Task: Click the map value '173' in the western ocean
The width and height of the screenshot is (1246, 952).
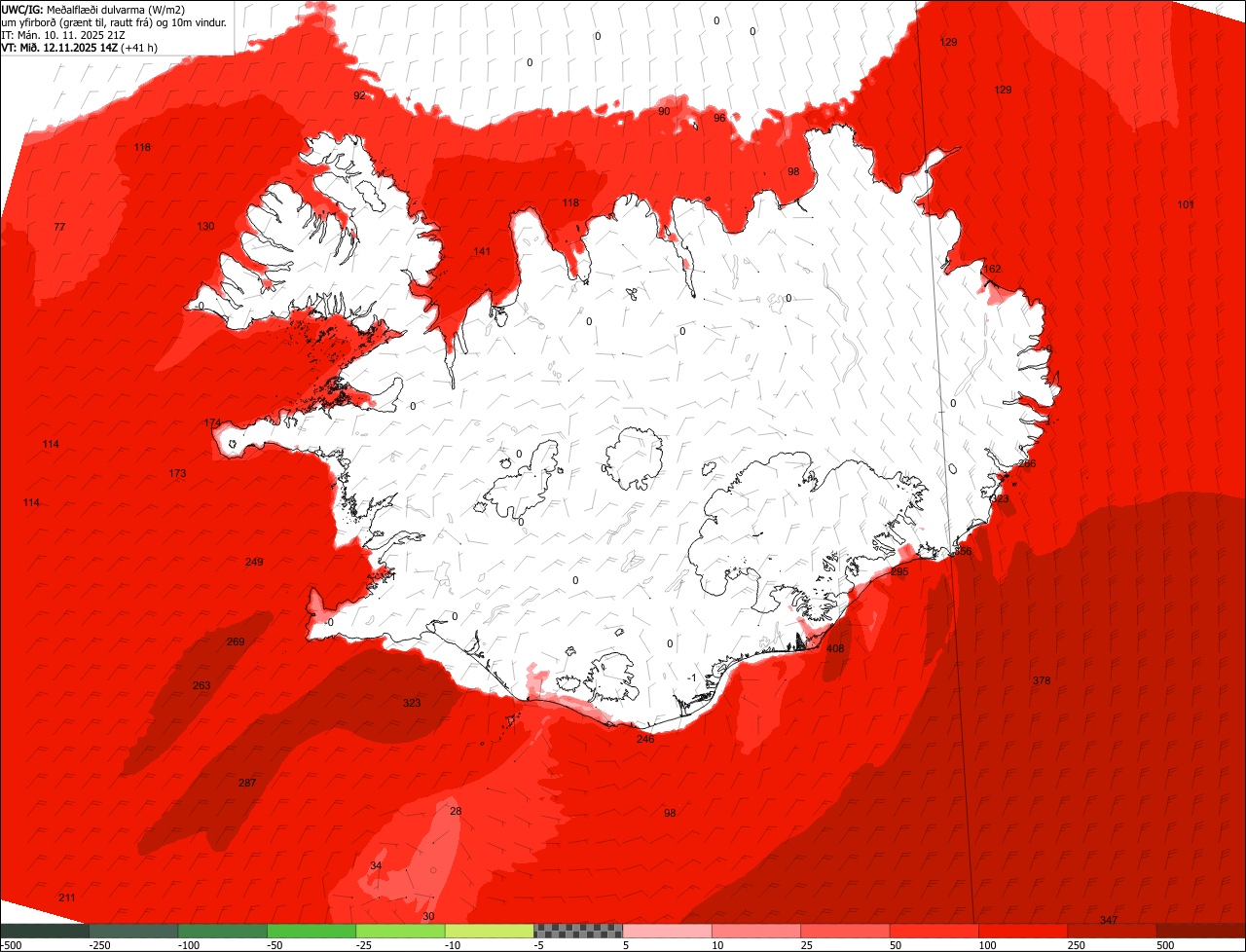Action: pos(177,473)
